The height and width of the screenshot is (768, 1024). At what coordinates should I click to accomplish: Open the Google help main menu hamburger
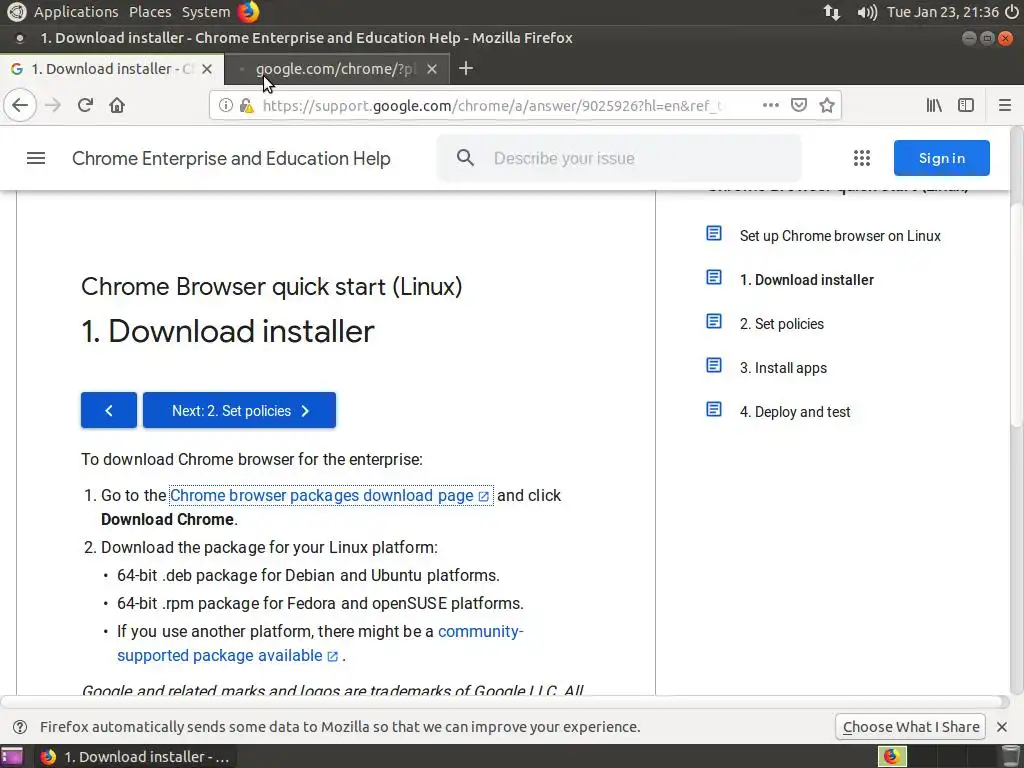pyautogui.click(x=36, y=158)
